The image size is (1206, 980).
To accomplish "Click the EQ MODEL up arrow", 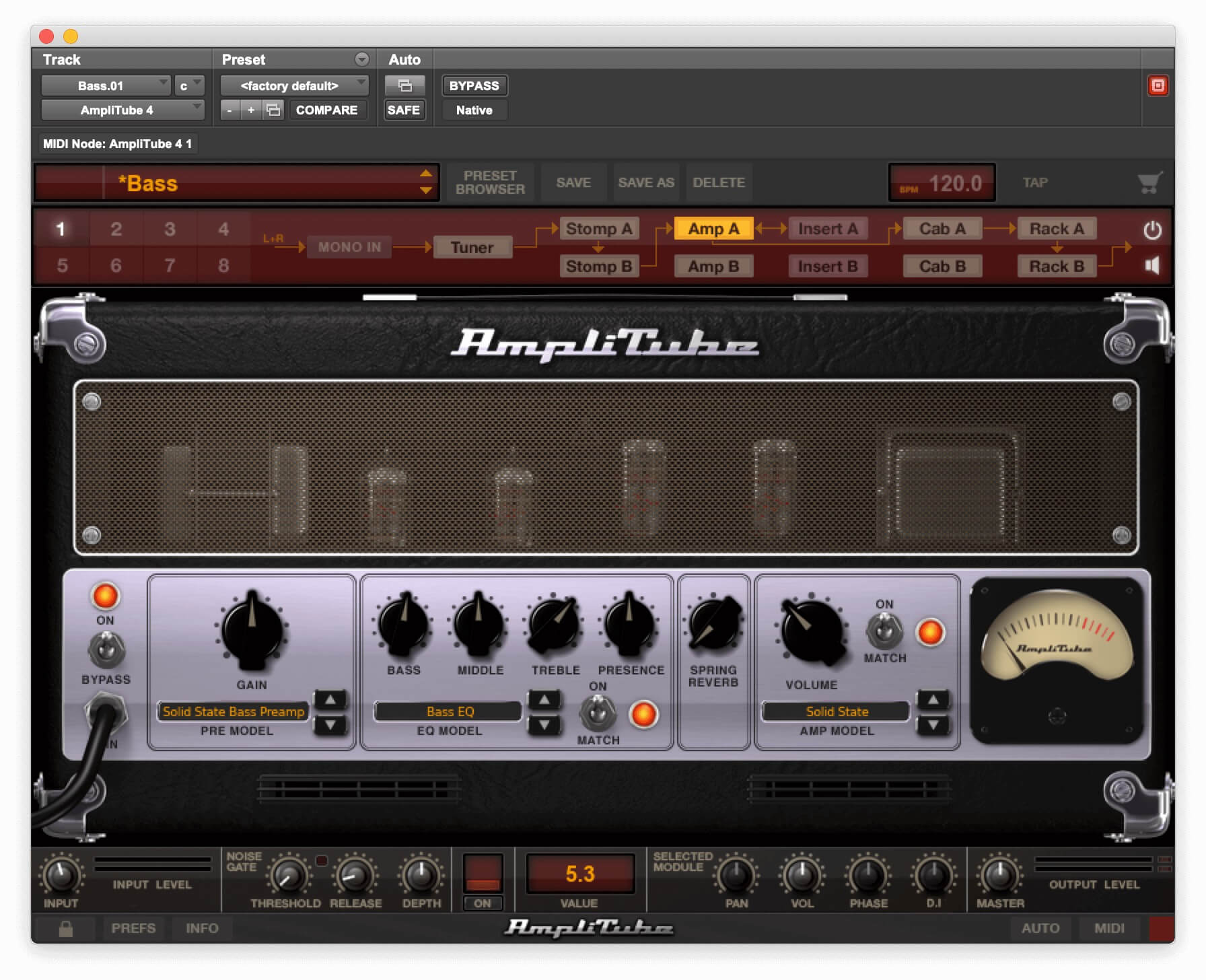I will click(x=544, y=700).
